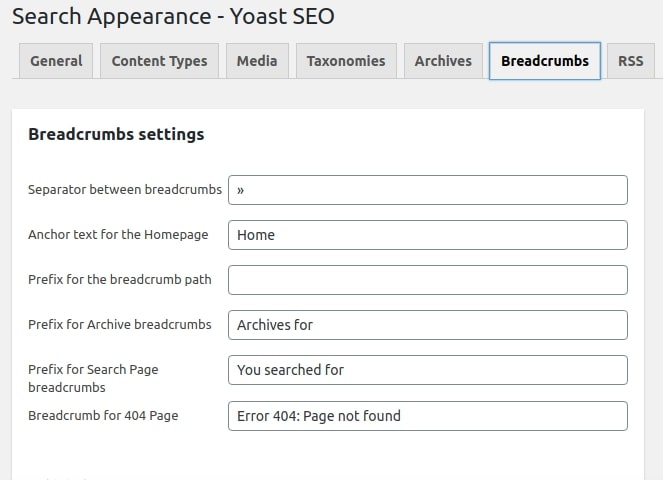Switch to the RSS tab
This screenshot has height=480, width=663.
click(x=630, y=61)
